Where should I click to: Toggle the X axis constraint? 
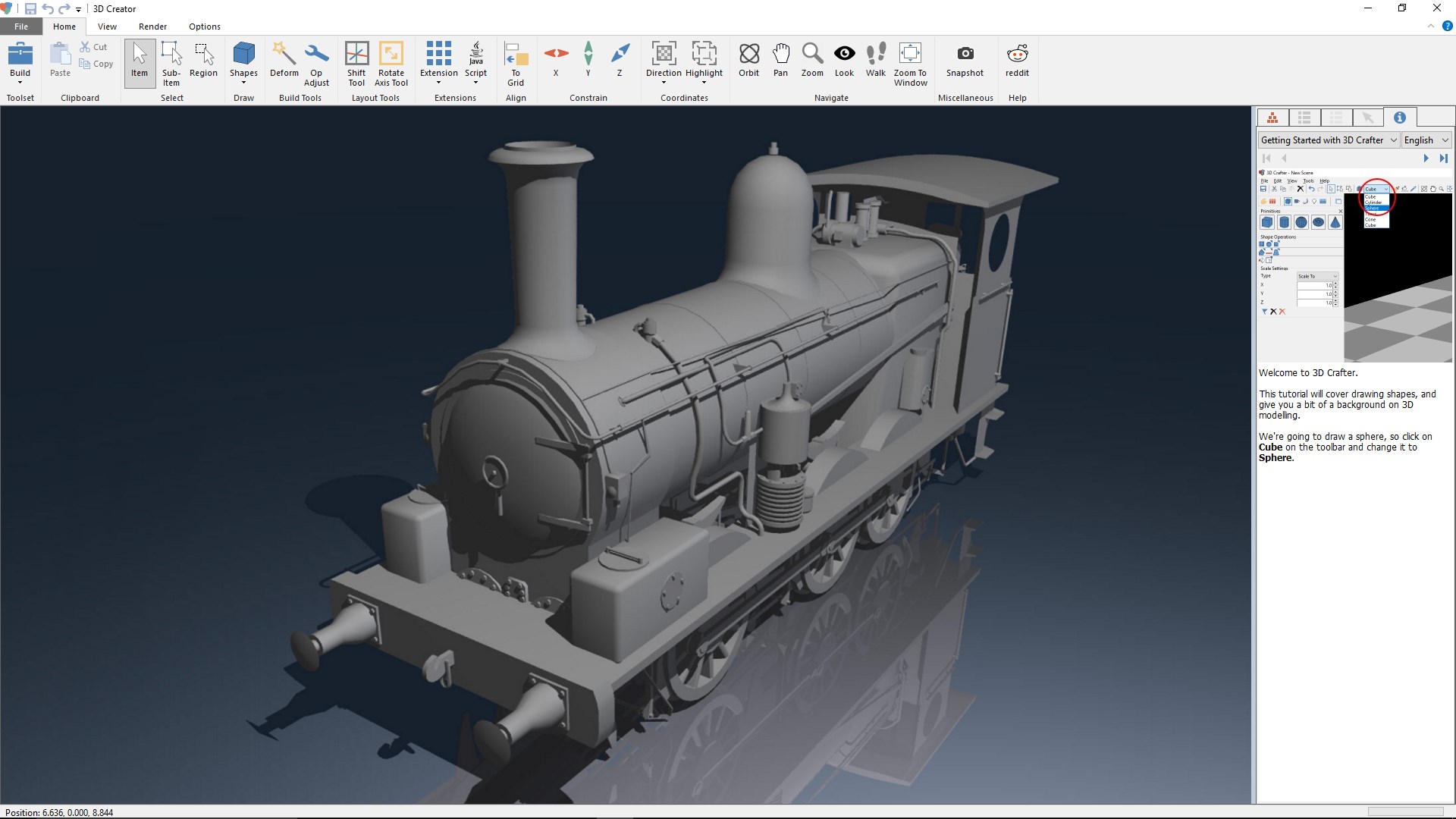tap(556, 63)
